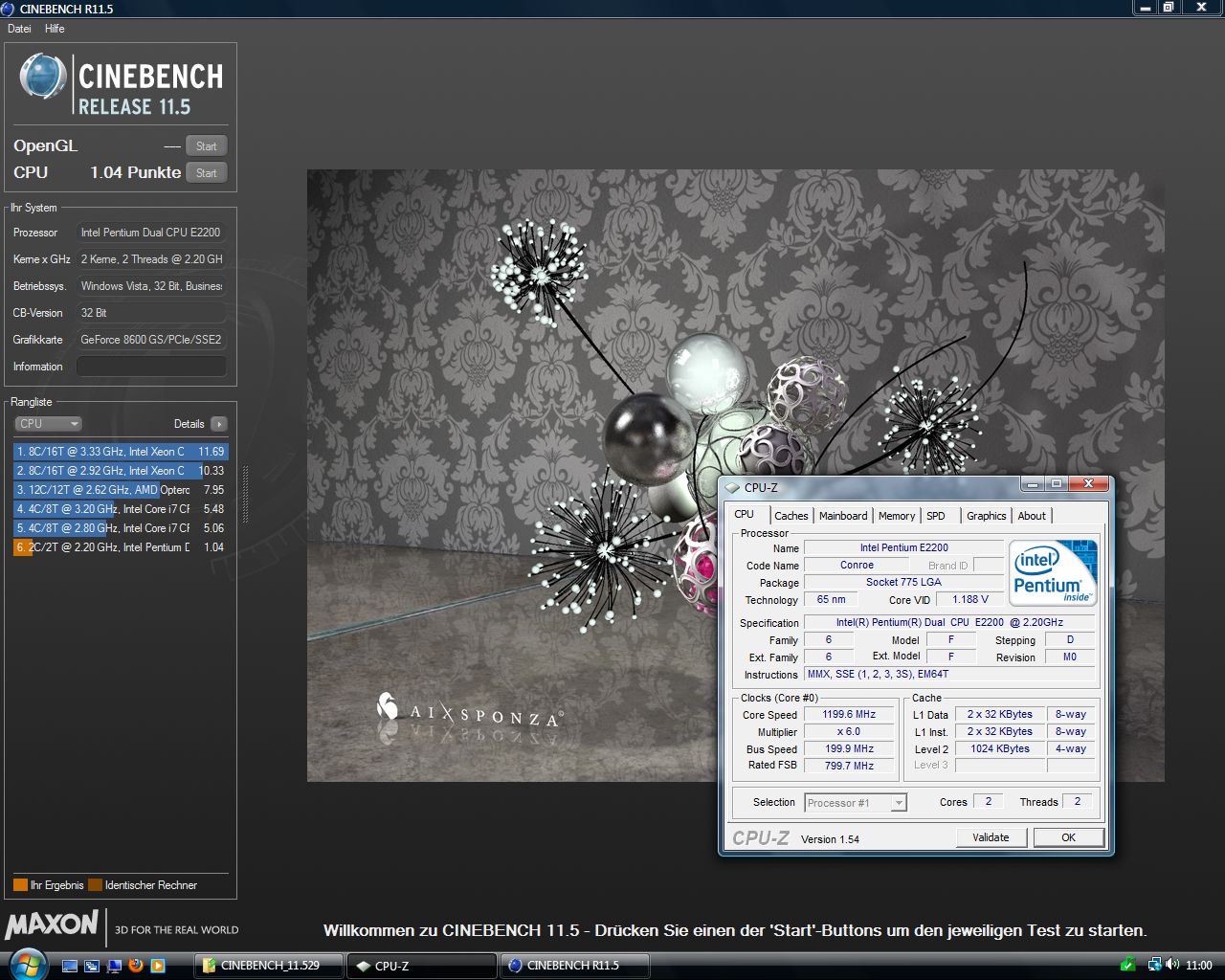Open Windows Media Player quick launch icon
Screen dimensions: 1225x980
[158, 966]
